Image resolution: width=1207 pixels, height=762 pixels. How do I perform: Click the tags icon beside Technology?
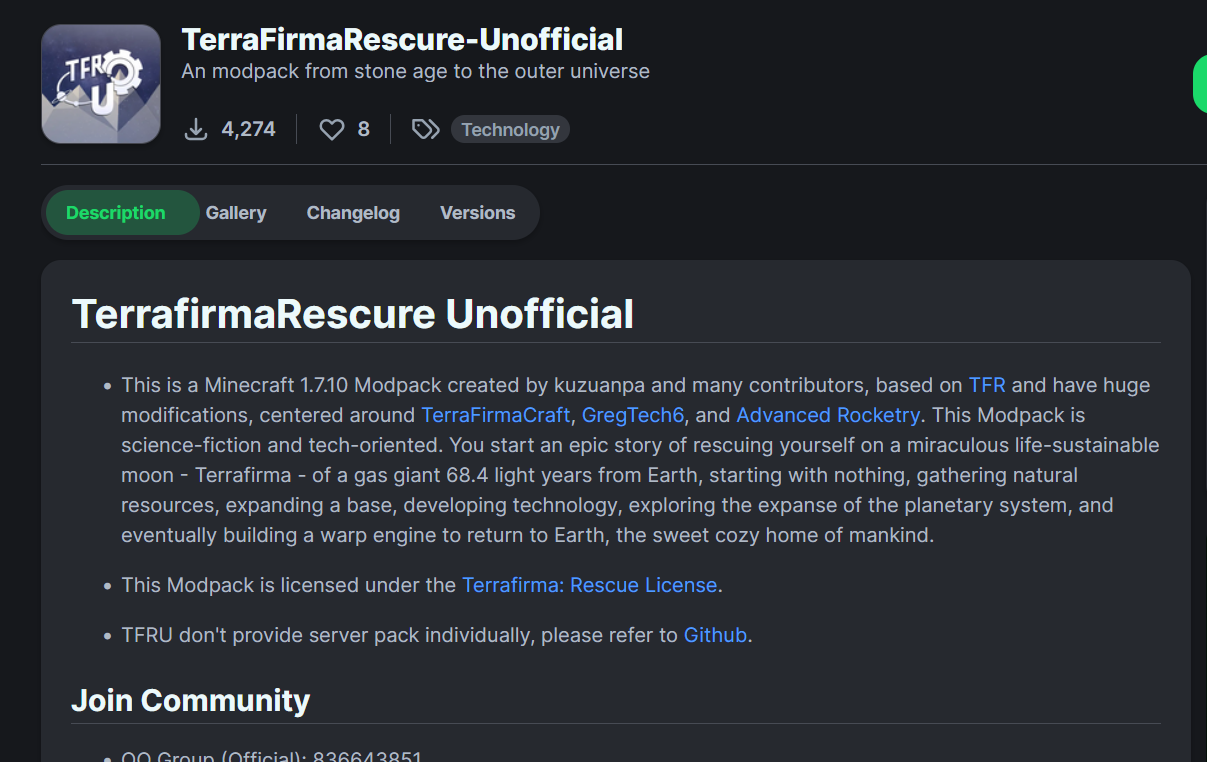[x=426, y=129]
